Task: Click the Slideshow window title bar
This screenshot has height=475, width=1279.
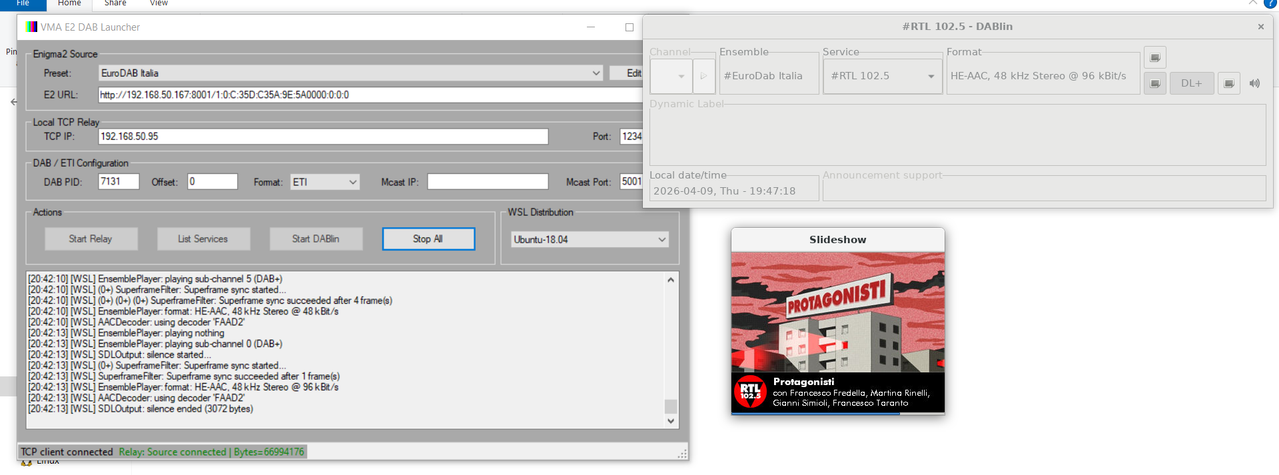Action: click(838, 240)
